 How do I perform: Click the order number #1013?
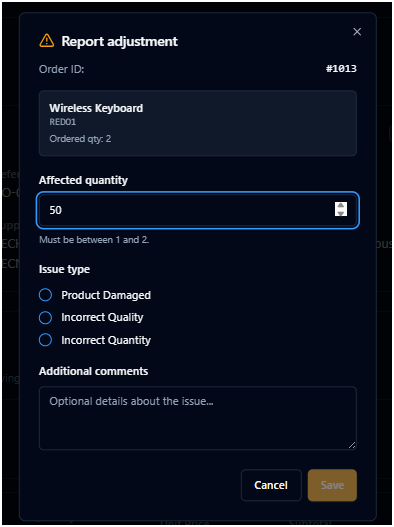[341, 69]
